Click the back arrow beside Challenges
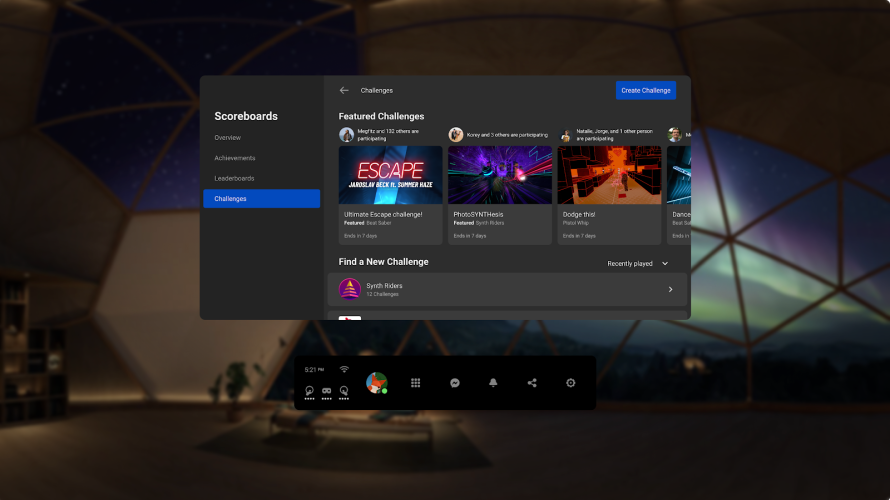Viewport: 890px width, 500px height. click(344, 90)
